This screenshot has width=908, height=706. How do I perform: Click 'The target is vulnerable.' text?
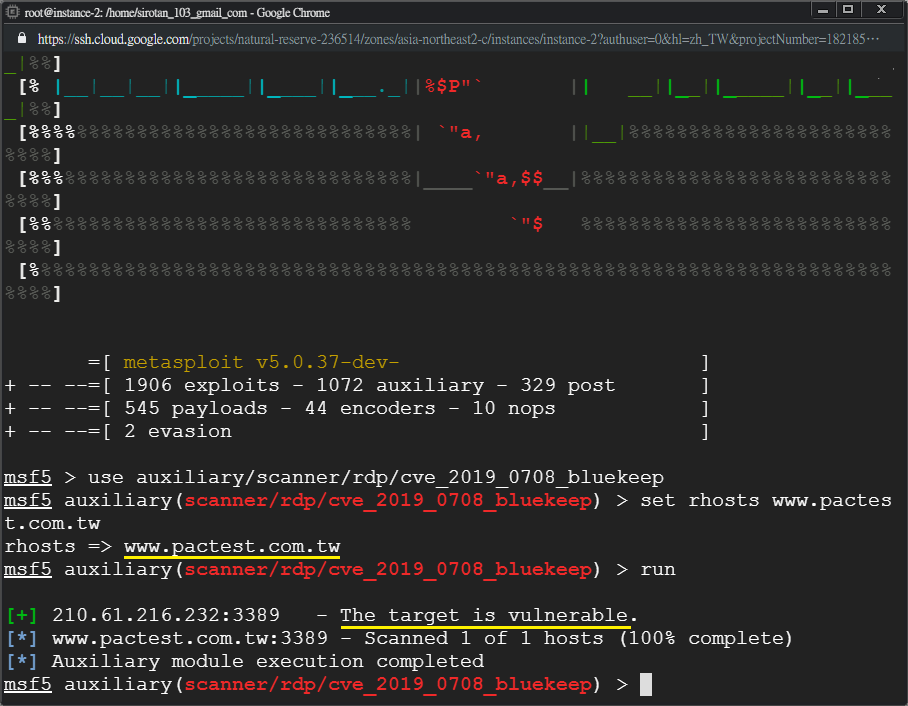[x=489, y=616]
